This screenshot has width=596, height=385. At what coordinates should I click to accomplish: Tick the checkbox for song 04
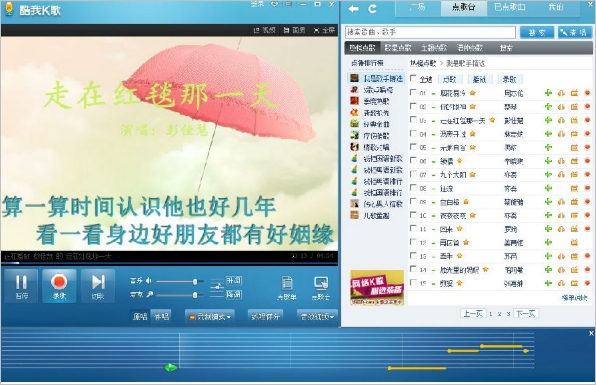click(x=413, y=133)
